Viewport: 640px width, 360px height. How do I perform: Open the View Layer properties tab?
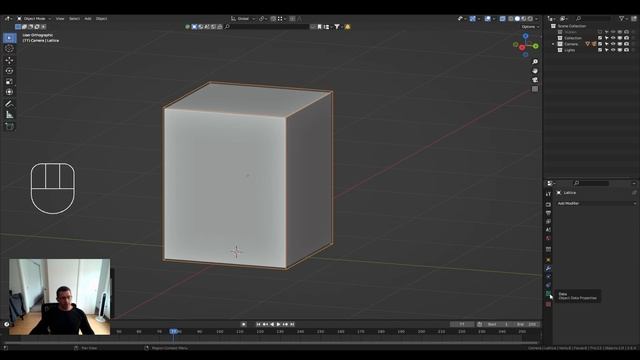point(548,221)
